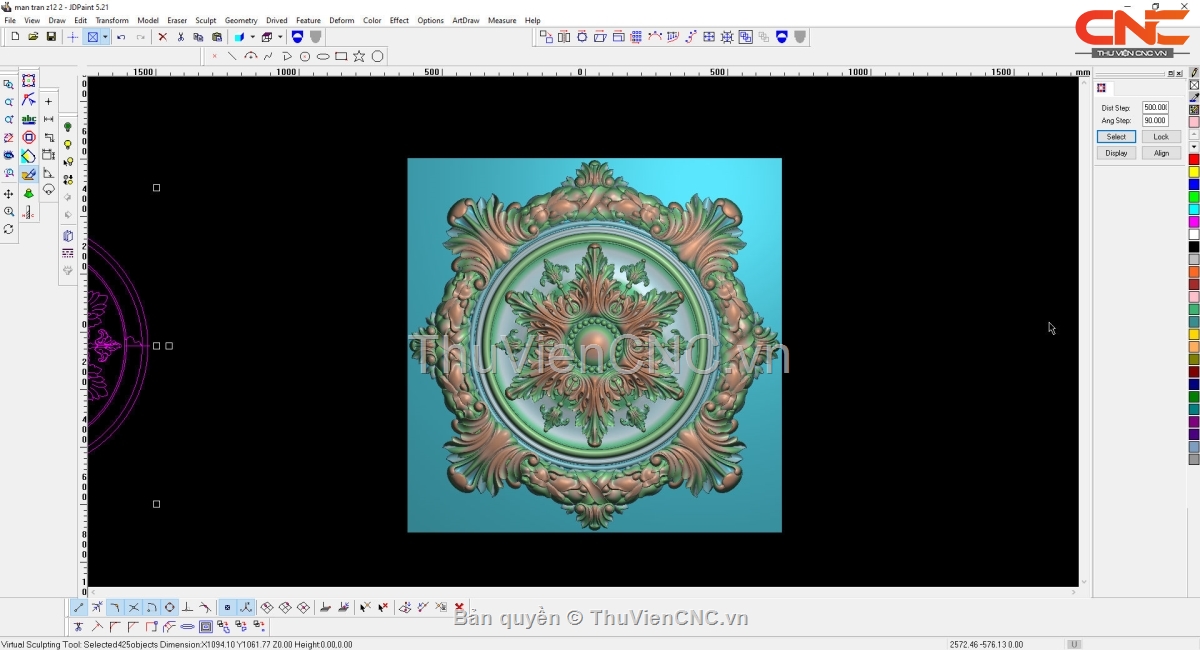1200x650 pixels.
Task: Toggle endpoint snap in bottom toolbar
Action: [79, 607]
